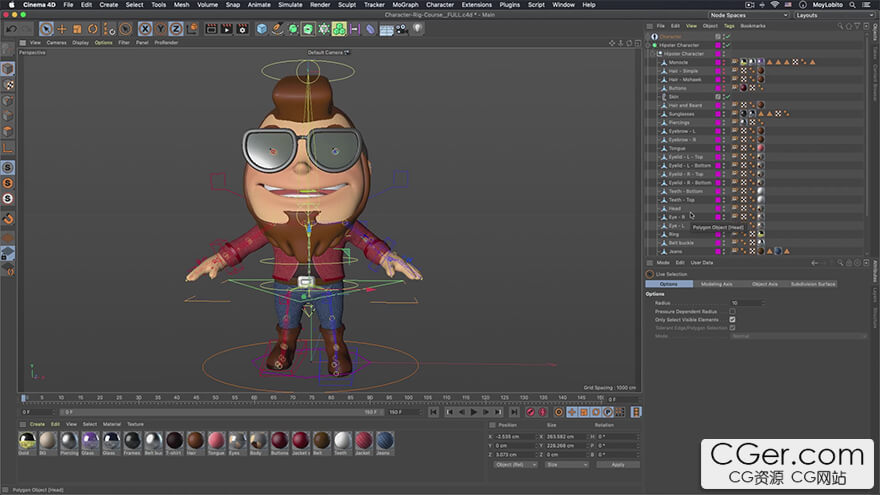Click the Light bulb icon
Viewport: 880px width, 495px height.
pyautogui.click(x=418, y=28)
